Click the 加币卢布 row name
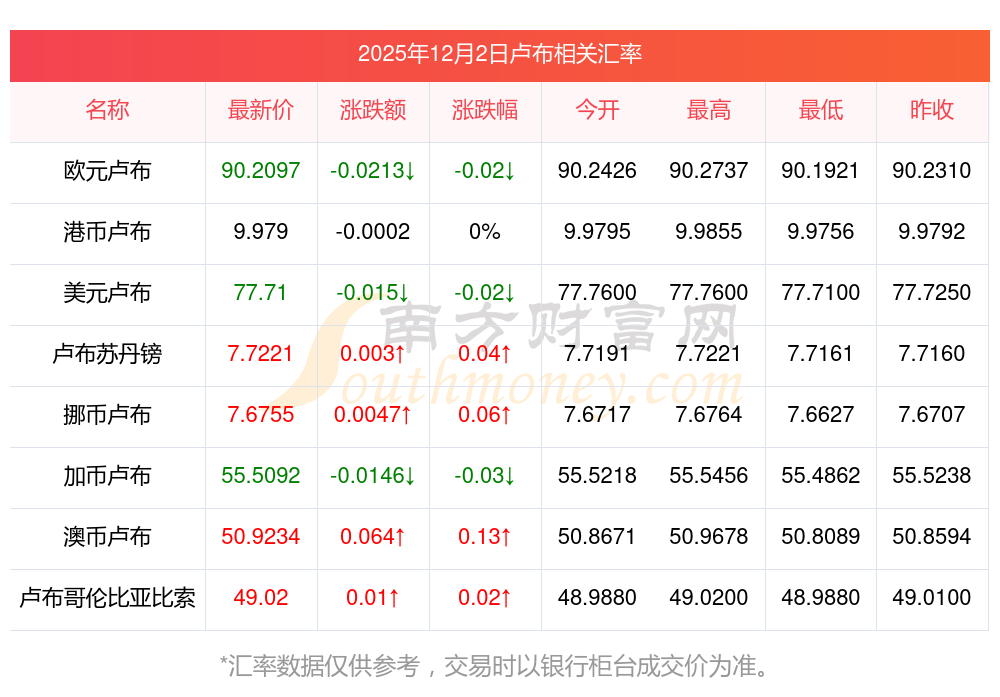Image resolution: width=1000 pixels, height=697 pixels. click(x=107, y=476)
